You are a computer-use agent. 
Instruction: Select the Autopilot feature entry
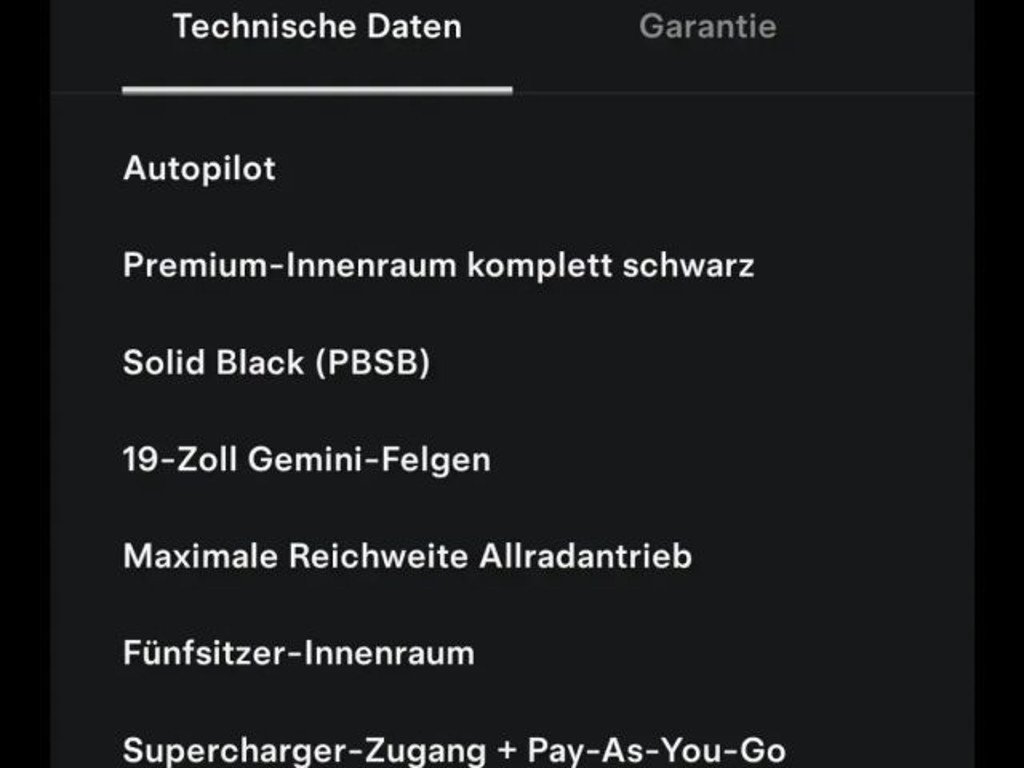[x=199, y=168]
